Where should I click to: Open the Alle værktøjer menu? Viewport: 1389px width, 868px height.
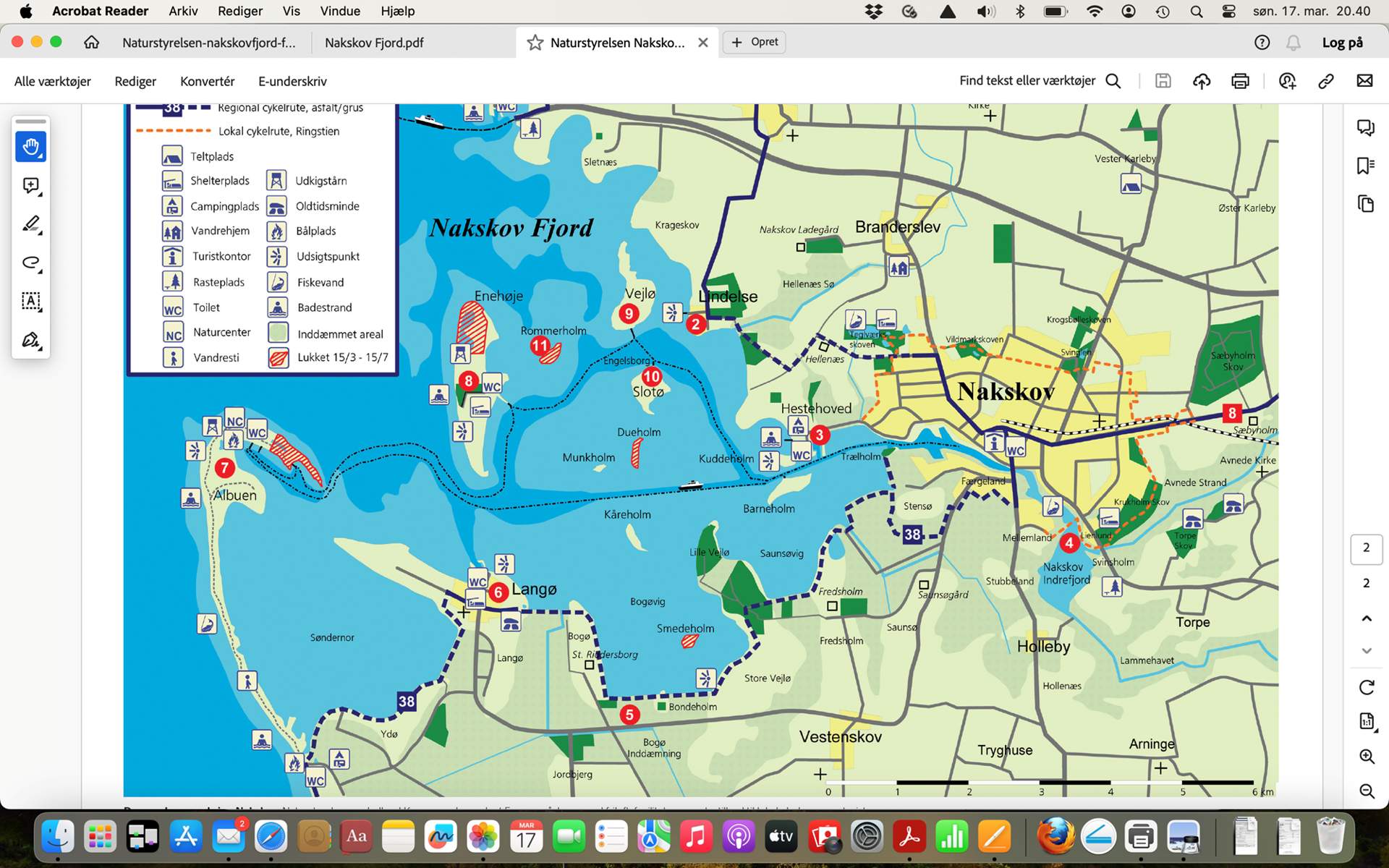(53, 81)
